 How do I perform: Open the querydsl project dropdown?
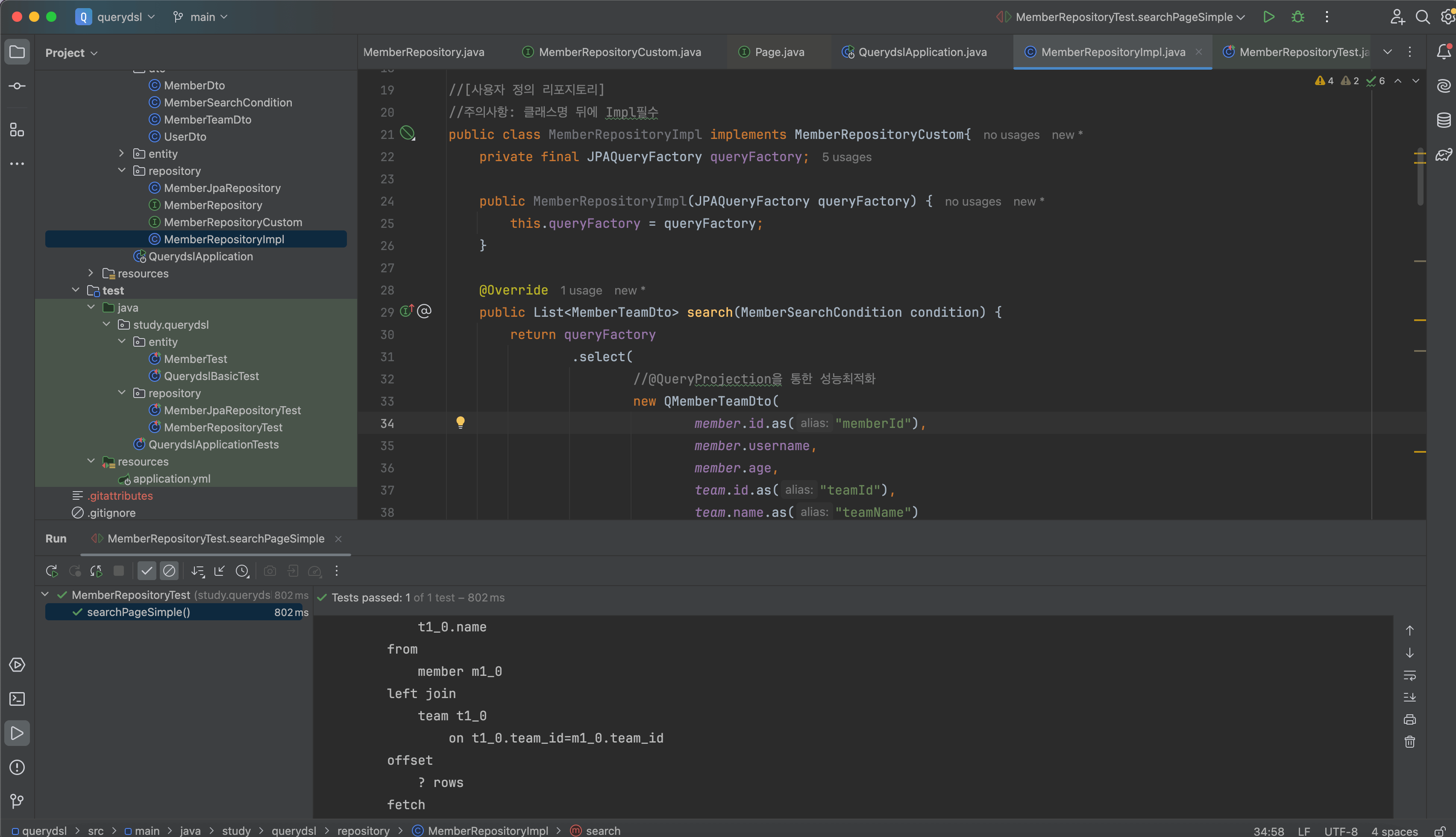[x=116, y=17]
